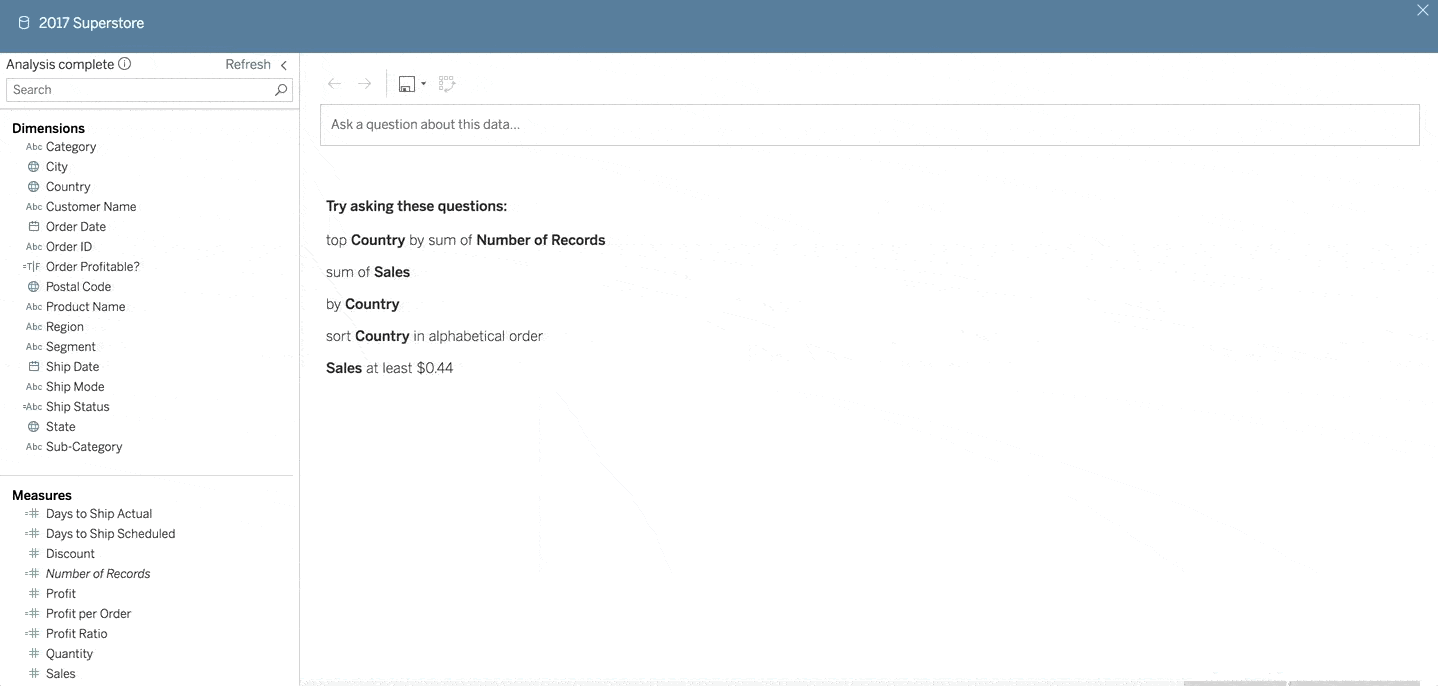
Task: Click the true/false icon next to Order Profitable?
Action: tap(29, 266)
